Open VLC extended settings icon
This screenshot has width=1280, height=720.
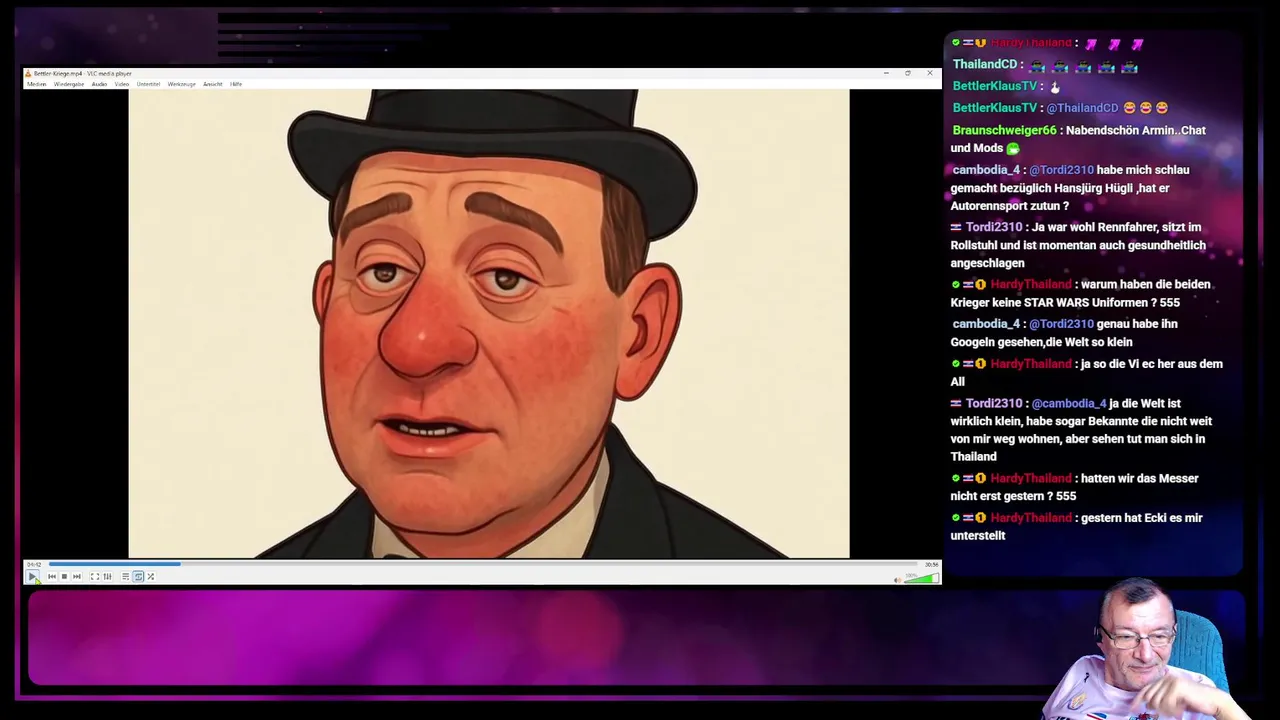coord(108,576)
